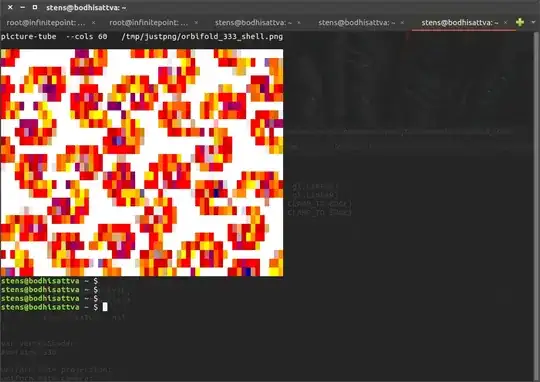
Task: Click the window title stens@bodhisattva: ~
Action: coord(86,8)
